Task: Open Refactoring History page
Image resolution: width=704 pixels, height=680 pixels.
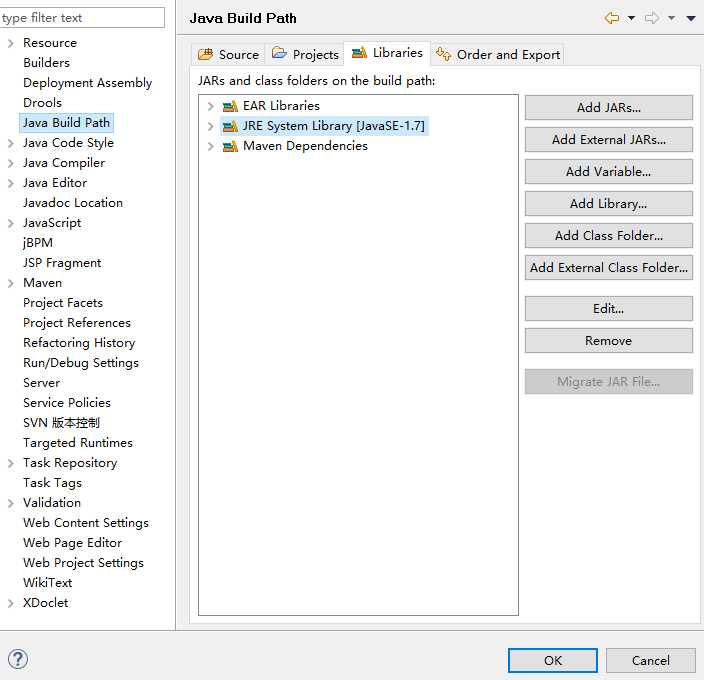Action: 79,343
